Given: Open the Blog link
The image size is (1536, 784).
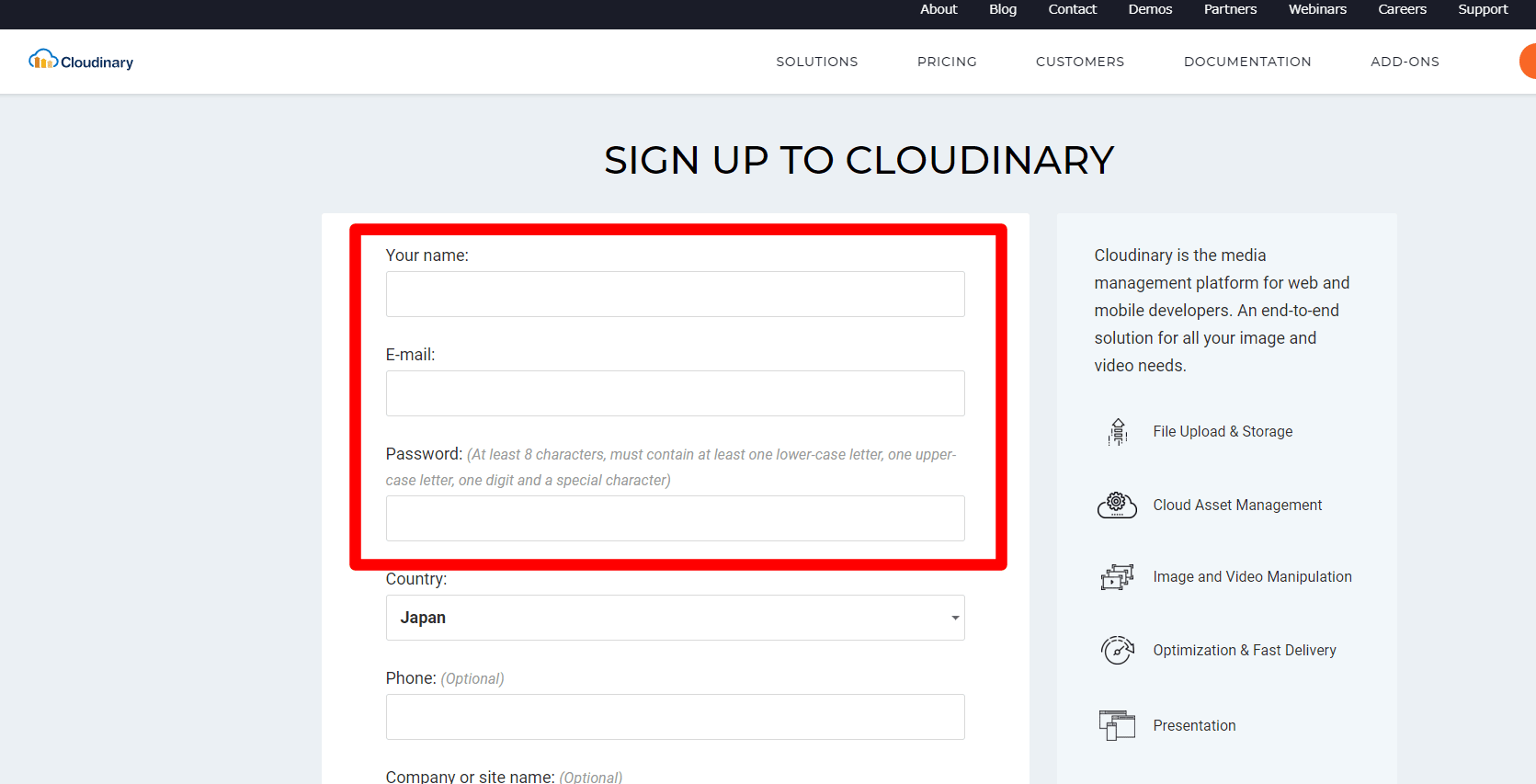Looking at the screenshot, I should (x=1003, y=9).
